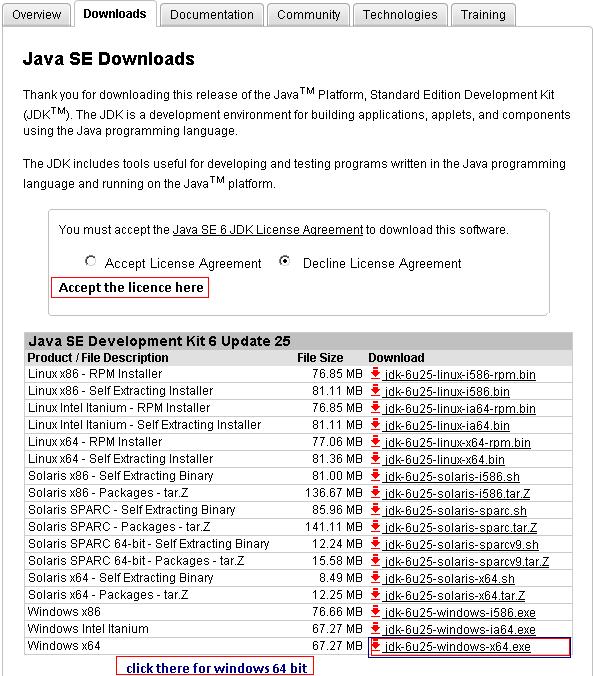This screenshot has width=593, height=676.
Task: Click the '8.49 MB' file size cell
Action: pyautogui.click(x=341, y=578)
